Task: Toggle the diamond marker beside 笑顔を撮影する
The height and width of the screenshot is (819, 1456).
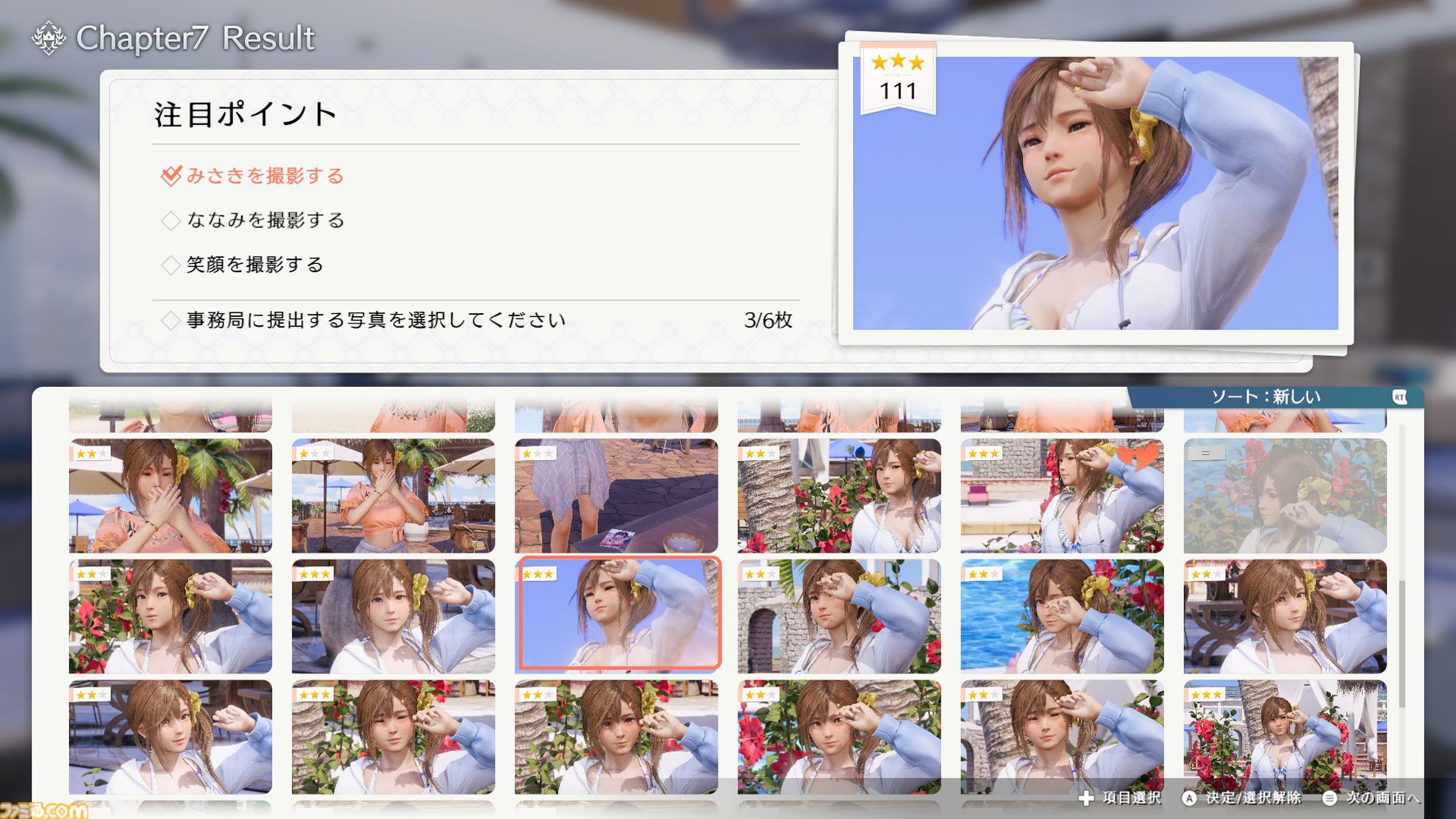Action: [171, 265]
